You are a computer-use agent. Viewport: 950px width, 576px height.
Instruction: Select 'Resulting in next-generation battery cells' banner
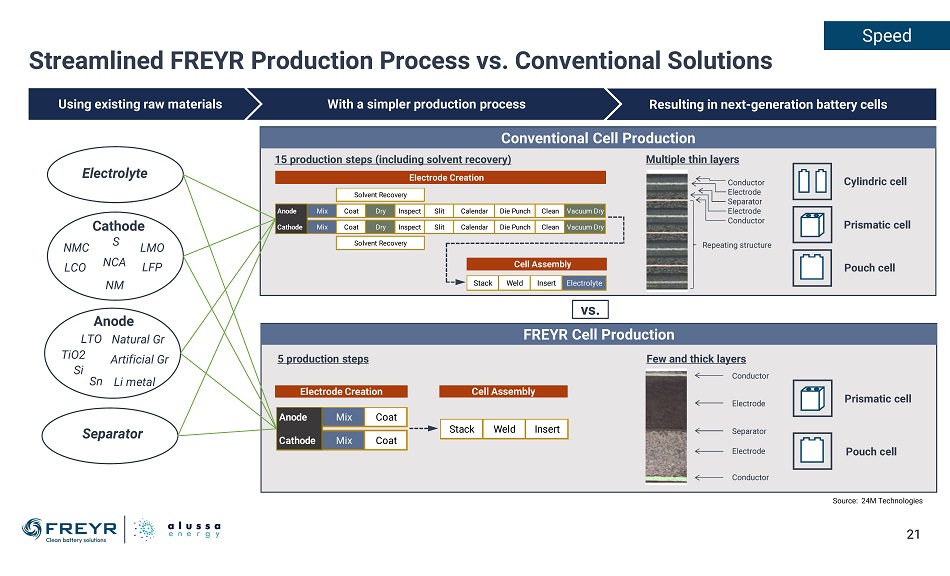(767, 104)
